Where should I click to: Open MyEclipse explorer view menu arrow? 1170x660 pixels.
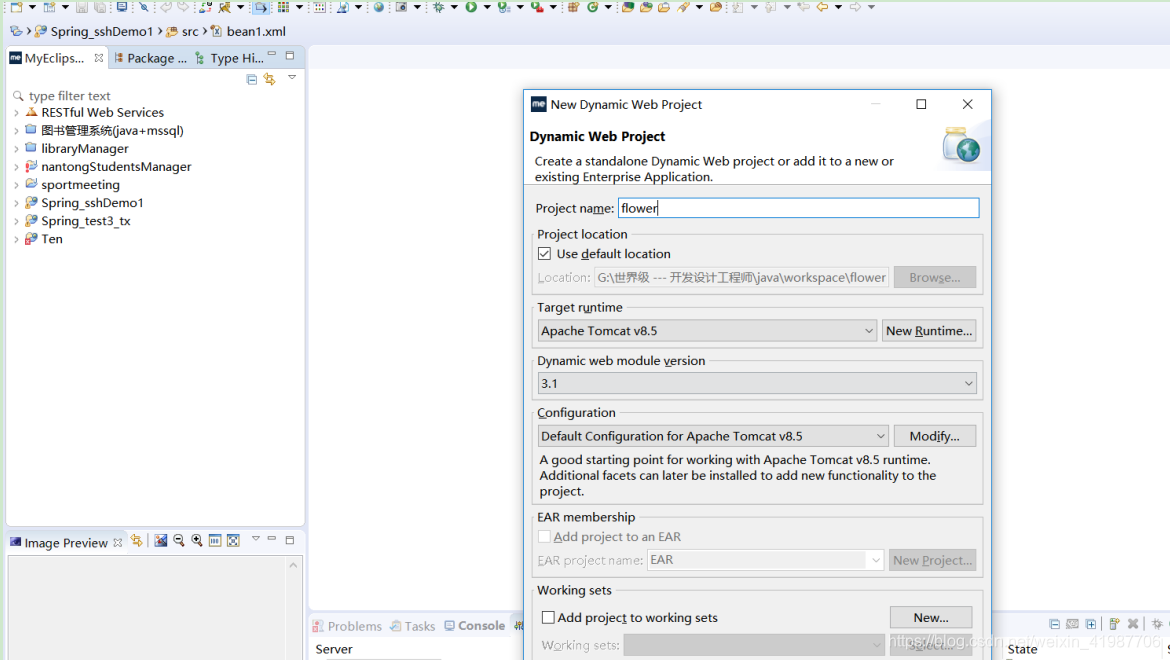[x=292, y=78]
